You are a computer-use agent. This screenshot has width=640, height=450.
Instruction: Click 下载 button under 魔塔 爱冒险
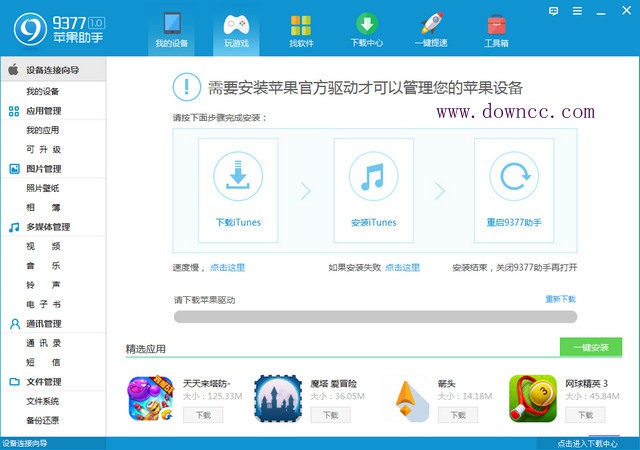tap(331, 415)
